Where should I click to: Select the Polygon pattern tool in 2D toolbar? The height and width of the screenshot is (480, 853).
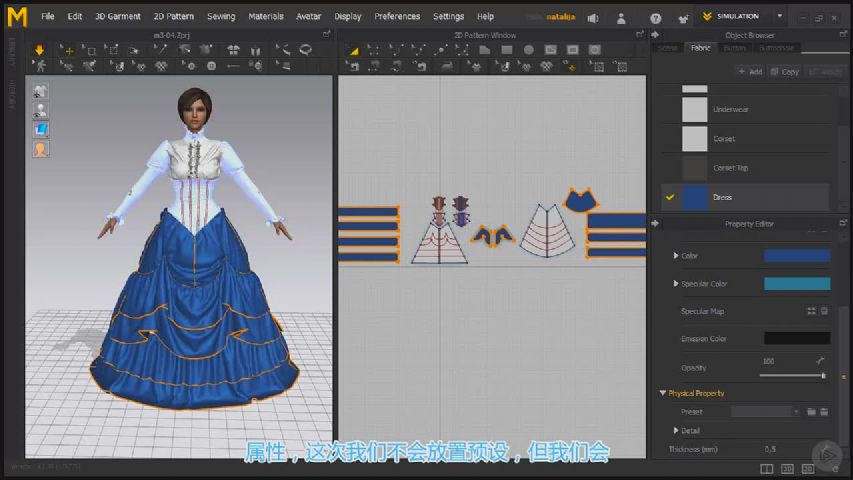pyautogui.click(x=485, y=50)
